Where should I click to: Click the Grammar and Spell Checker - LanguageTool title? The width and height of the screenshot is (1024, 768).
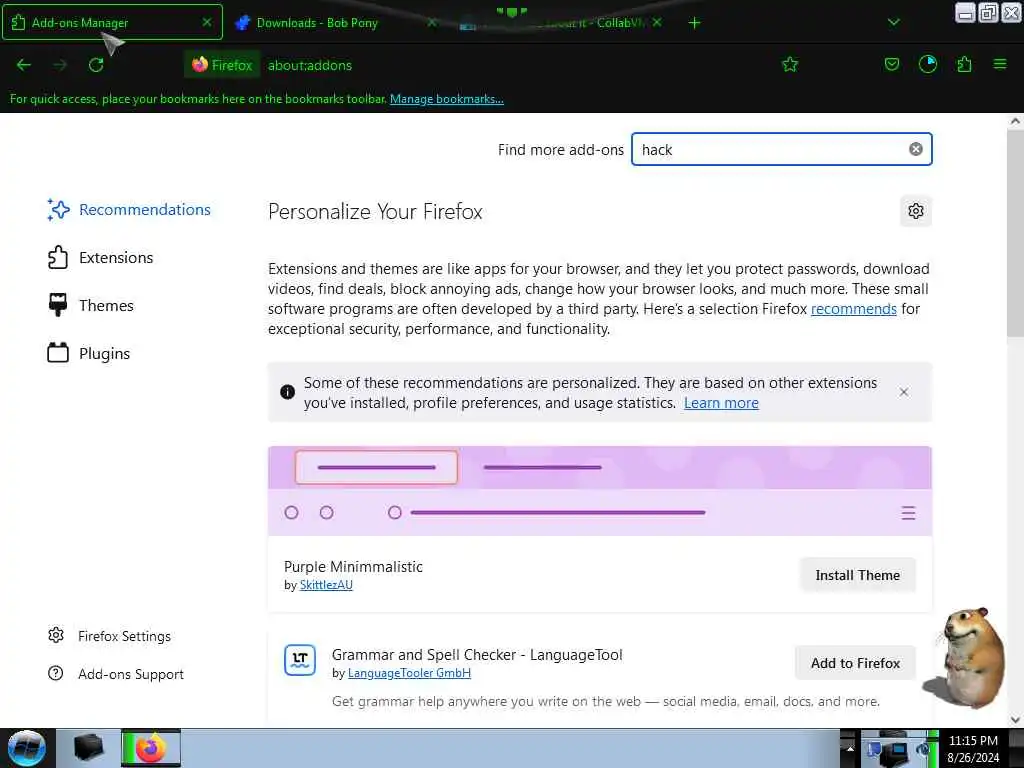477,654
